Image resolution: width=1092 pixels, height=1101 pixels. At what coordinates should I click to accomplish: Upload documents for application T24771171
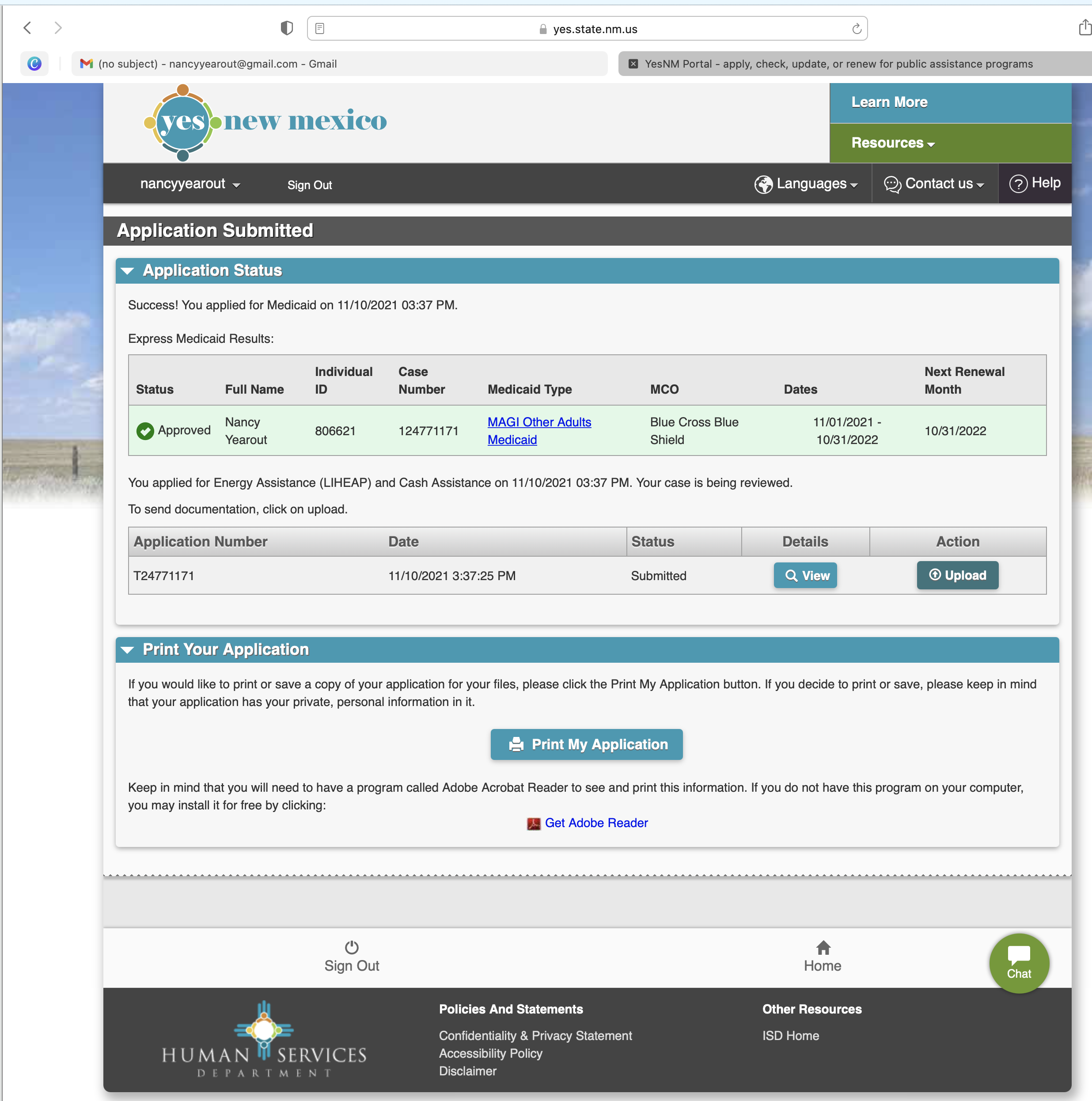(958, 575)
